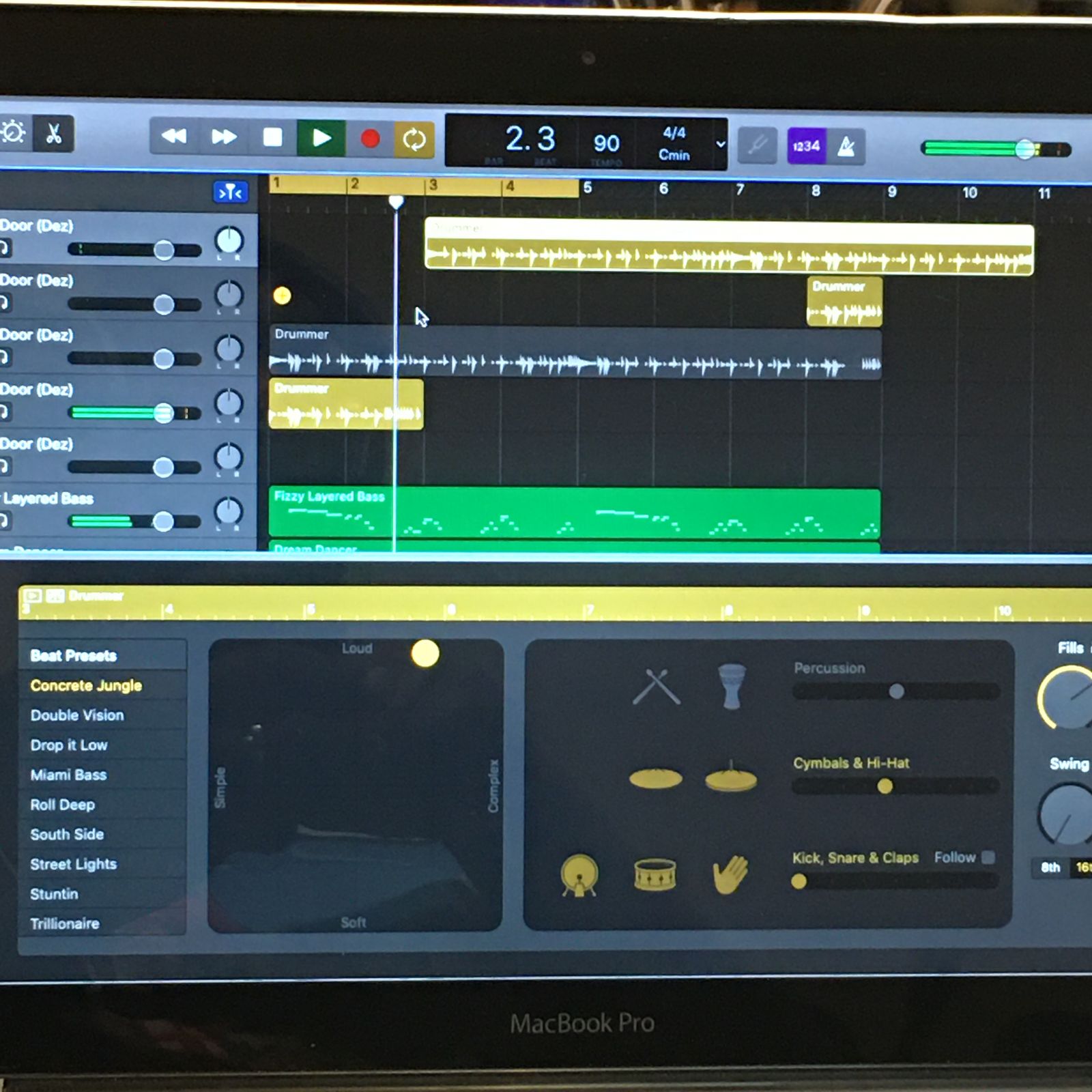The image size is (1092, 1092).
Task: Click the tuner icon
Action: (758, 145)
